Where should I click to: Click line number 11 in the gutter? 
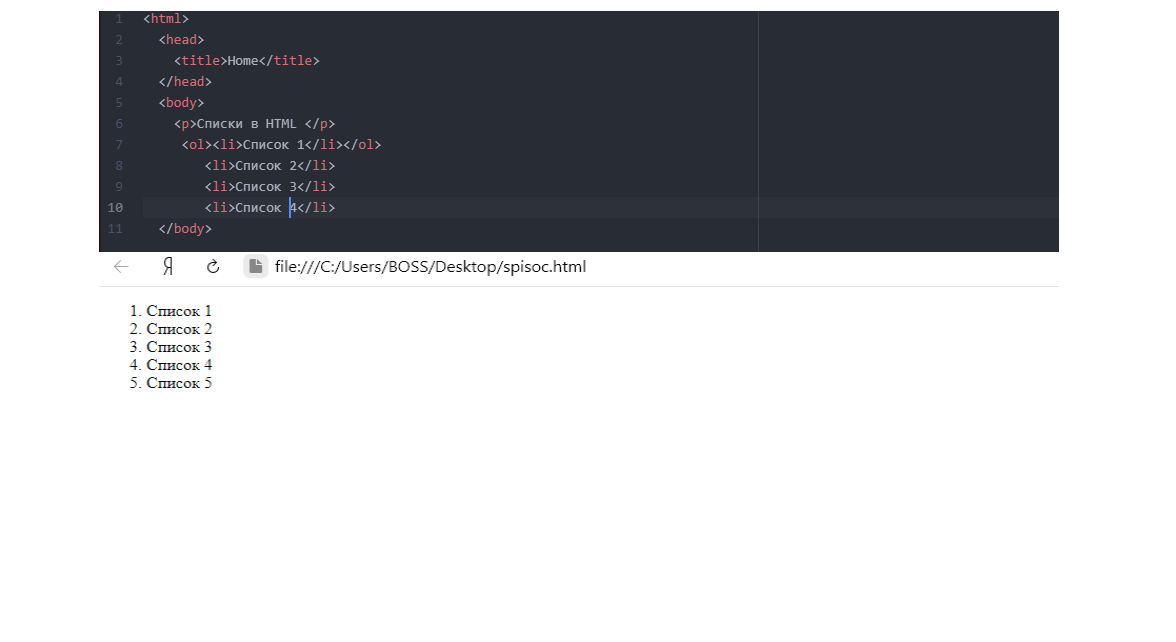(x=115, y=229)
